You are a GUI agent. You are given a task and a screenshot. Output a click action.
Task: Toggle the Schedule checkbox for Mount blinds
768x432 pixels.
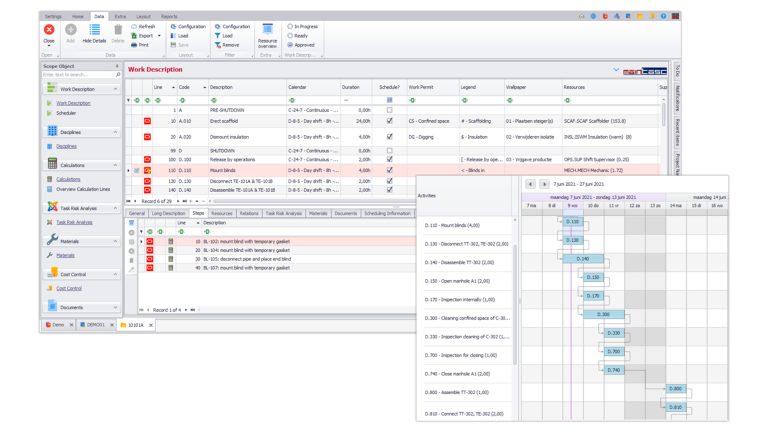389,170
